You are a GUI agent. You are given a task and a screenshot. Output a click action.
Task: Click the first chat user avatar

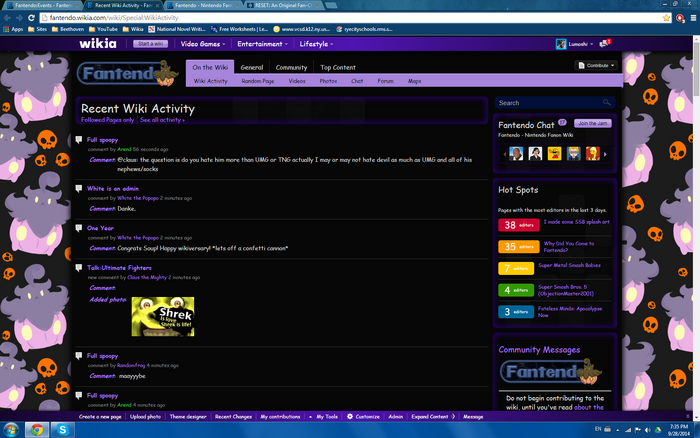(x=516, y=154)
